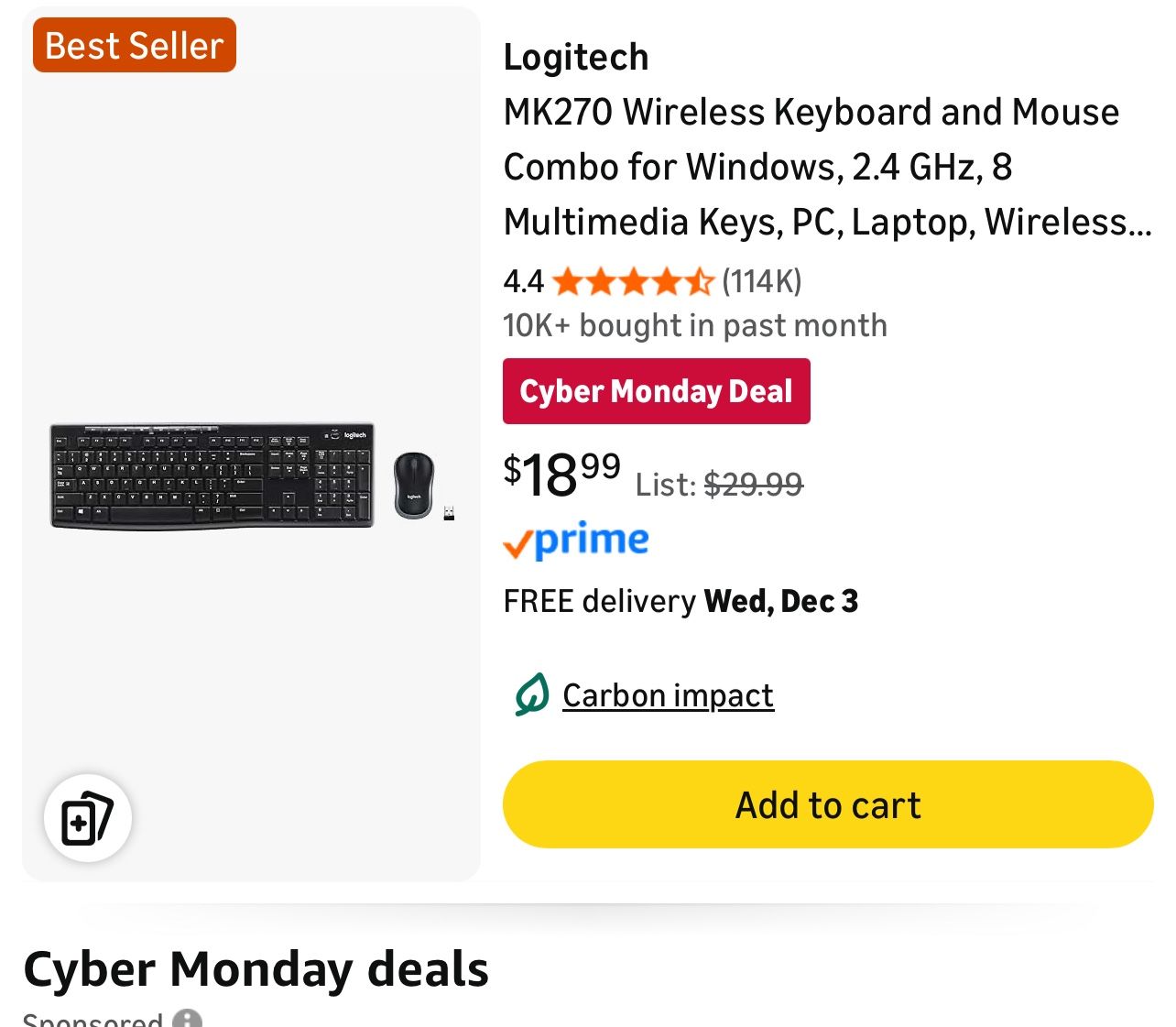Click the Logitech brand name
The image size is (1176, 1027).
[576, 57]
